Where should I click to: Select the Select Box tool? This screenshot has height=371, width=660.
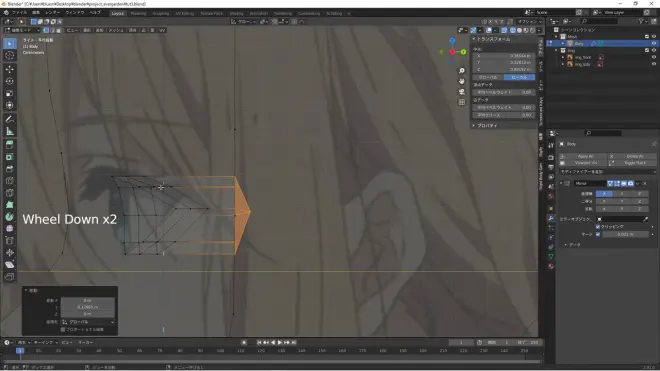[x=10, y=43]
